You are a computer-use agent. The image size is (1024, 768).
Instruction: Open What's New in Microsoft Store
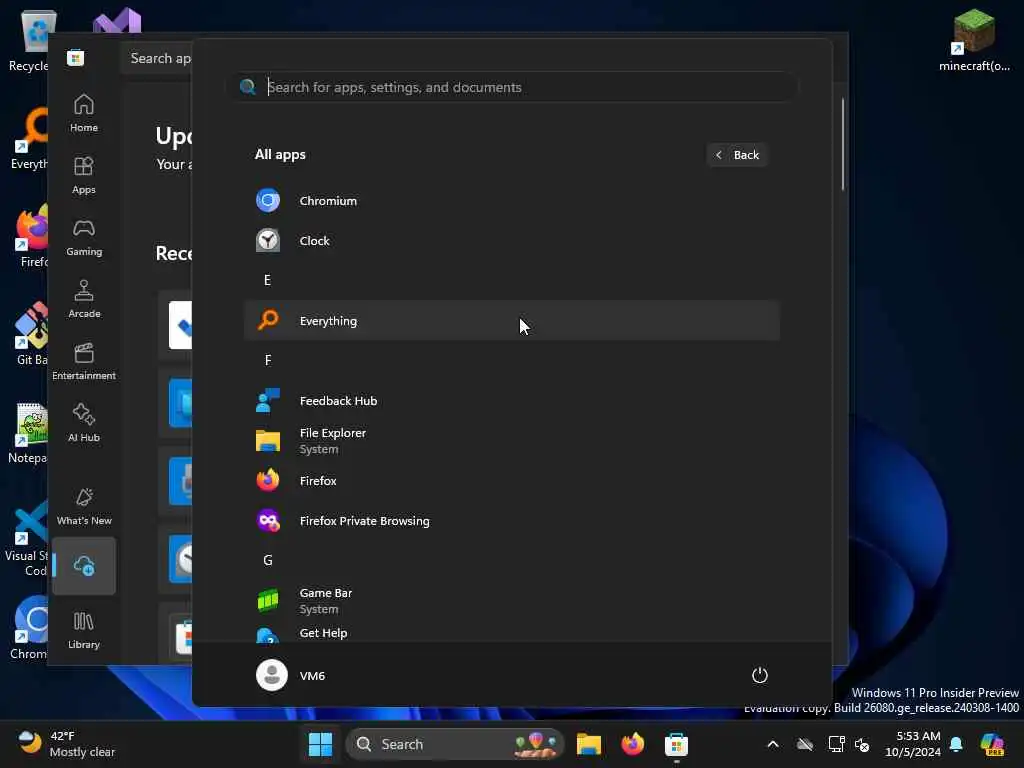click(84, 506)
